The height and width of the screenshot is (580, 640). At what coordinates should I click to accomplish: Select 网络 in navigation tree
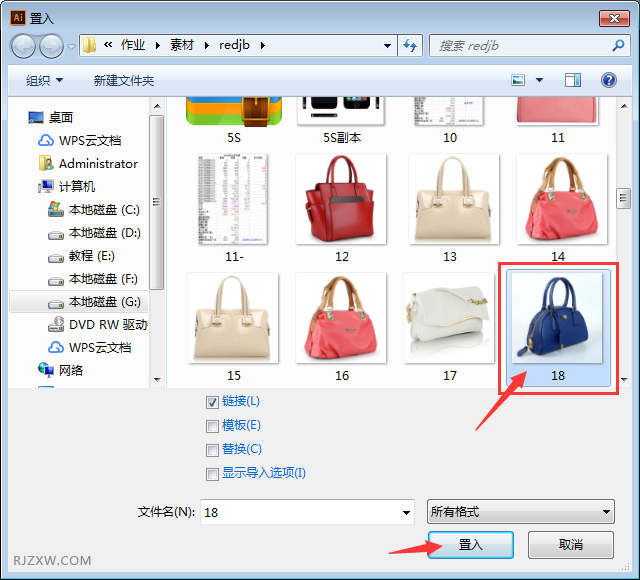[60, 370]
